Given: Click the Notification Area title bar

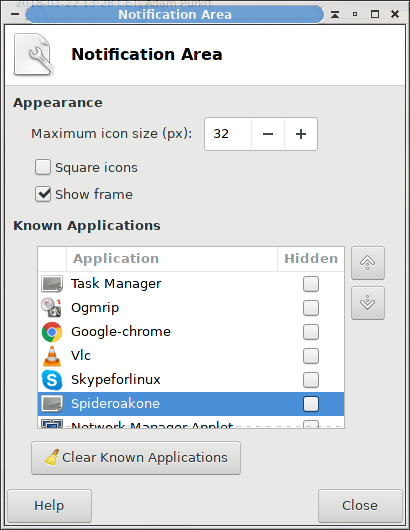Looking at the screenshot, I should (174, 14).
